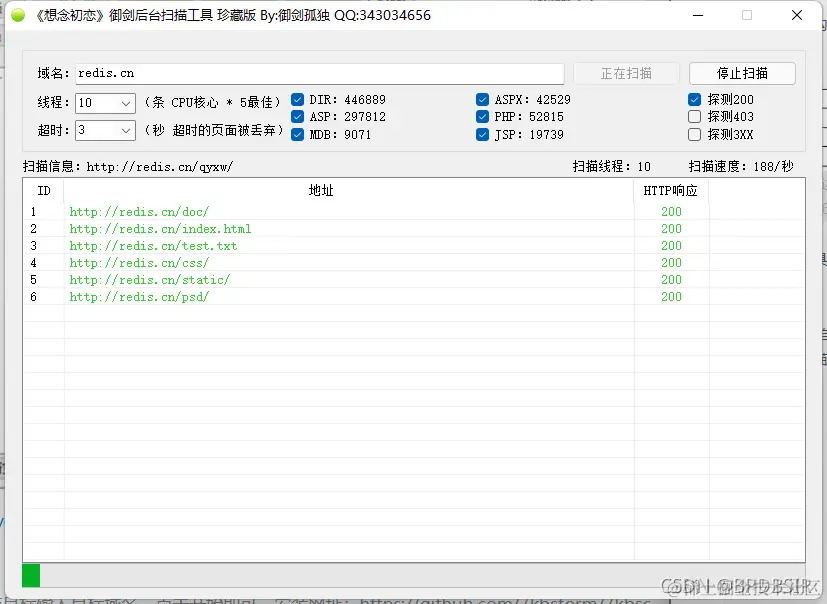Select result http://redis.cn/test.txt
The image size is (827, 604).
(153, 246)
